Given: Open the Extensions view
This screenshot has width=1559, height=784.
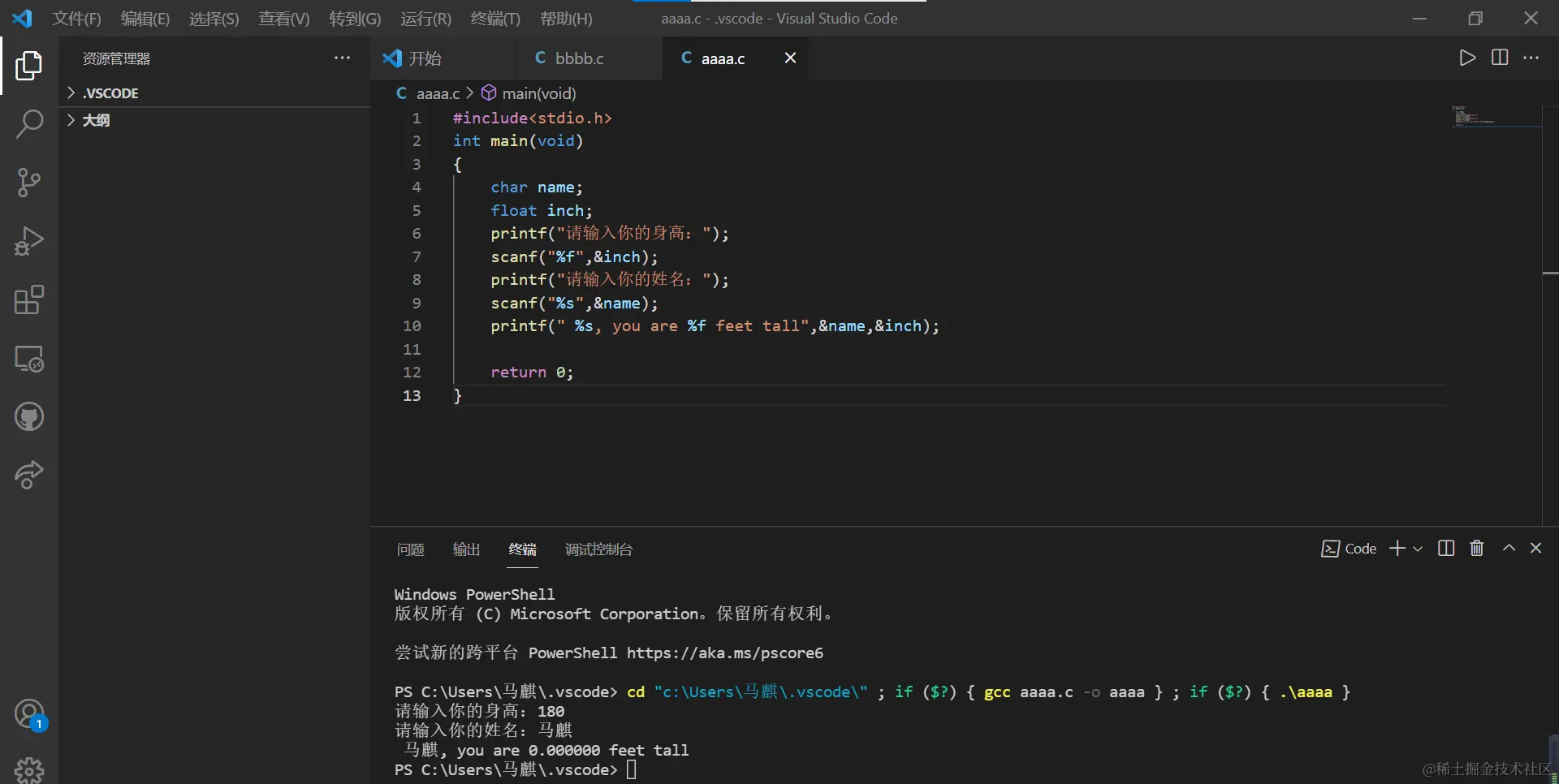Looking at the screenshot, I should click(29, 299).
